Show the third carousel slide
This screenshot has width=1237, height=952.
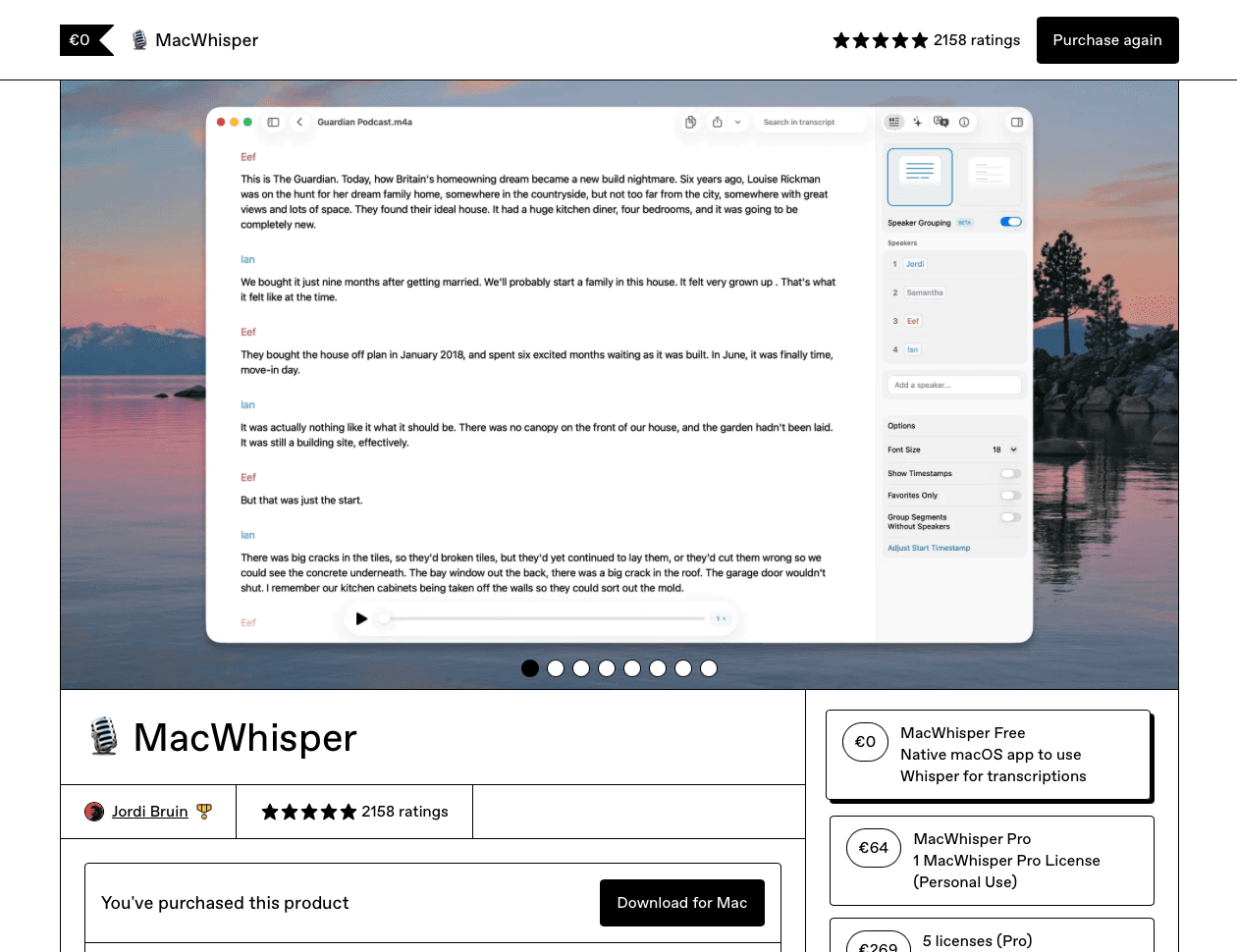(x=581, y=668)
